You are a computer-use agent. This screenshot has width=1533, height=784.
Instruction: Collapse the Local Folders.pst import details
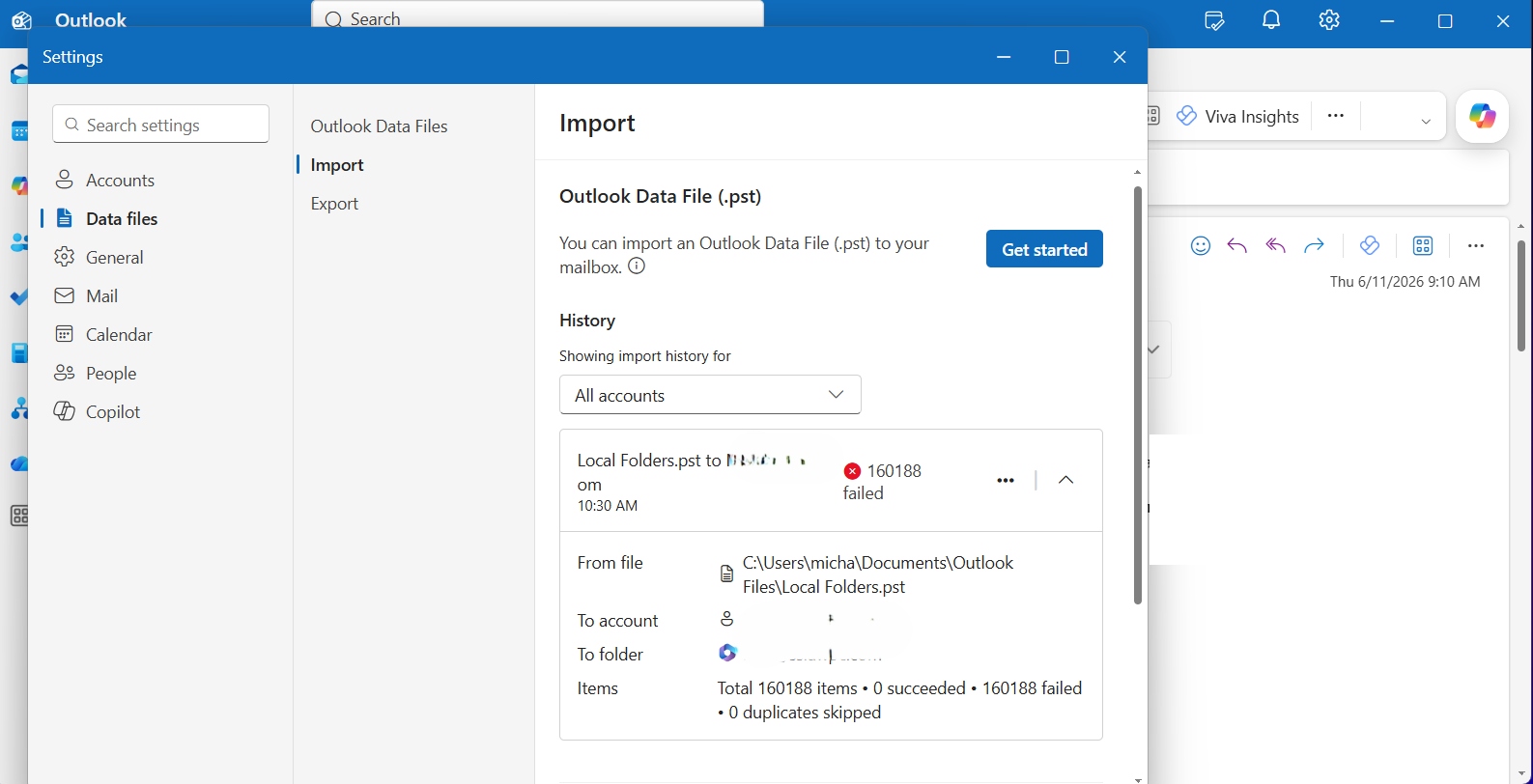tap(1065, 480)
